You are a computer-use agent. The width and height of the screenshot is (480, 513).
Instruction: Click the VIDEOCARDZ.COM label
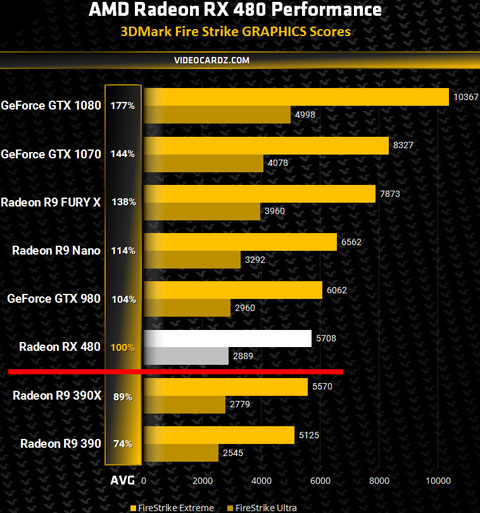[212, 60]
